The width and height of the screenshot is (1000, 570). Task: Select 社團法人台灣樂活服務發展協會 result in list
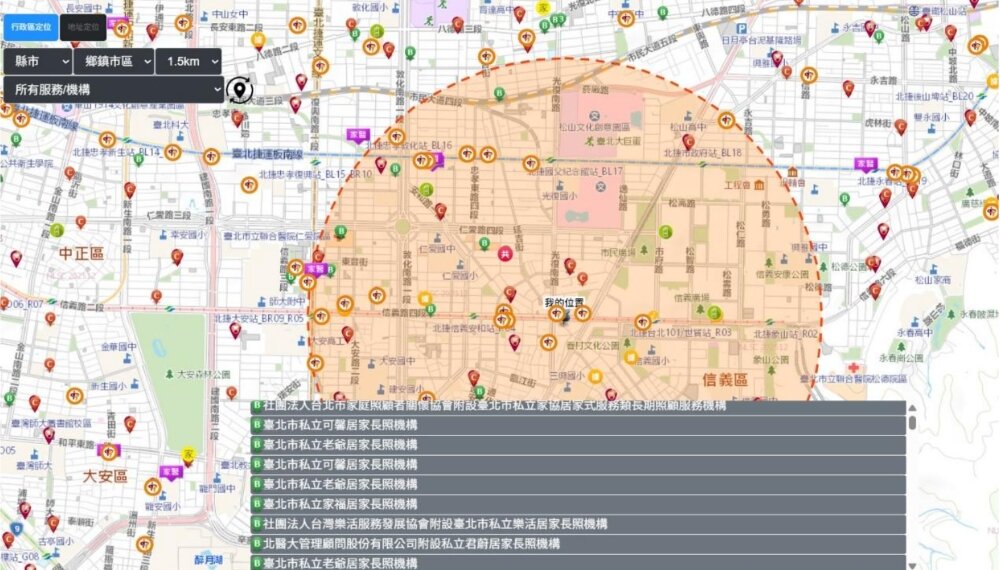[x=578, y=524]
